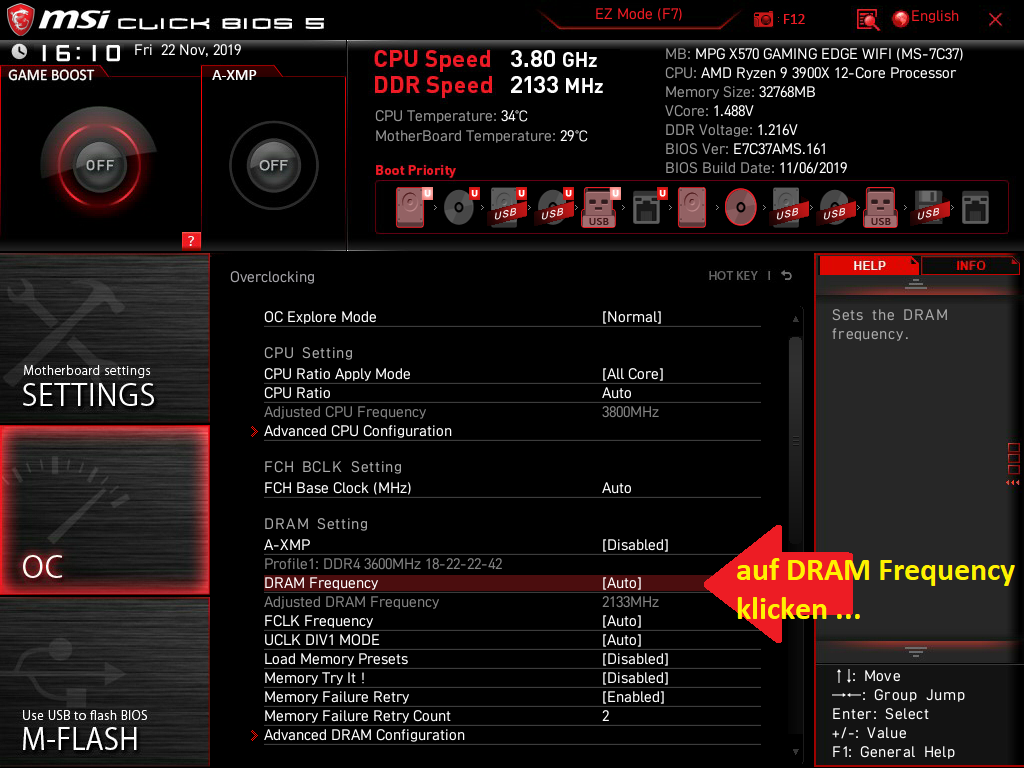The height and width of the screenshot is (768, 1024).
Task: Click the back arrow next to HOT KEY
Action: [x=787, y=276]
